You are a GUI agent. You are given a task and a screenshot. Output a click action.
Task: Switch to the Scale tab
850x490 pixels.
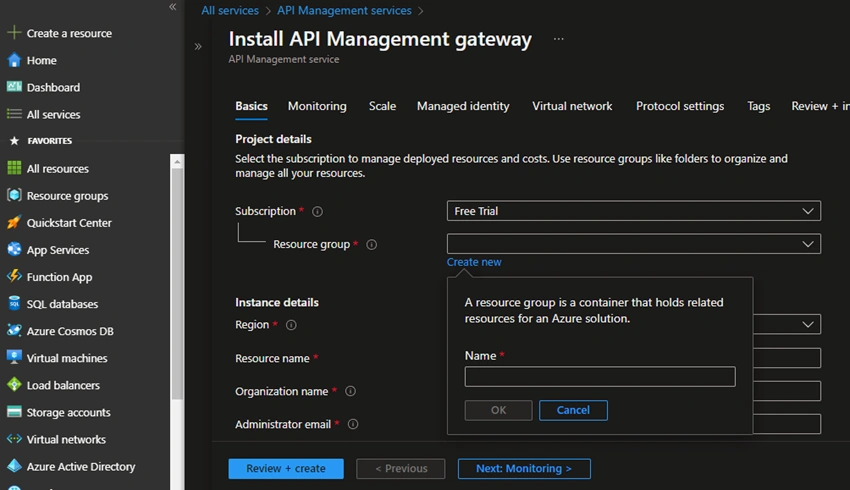tap(382, 106)
